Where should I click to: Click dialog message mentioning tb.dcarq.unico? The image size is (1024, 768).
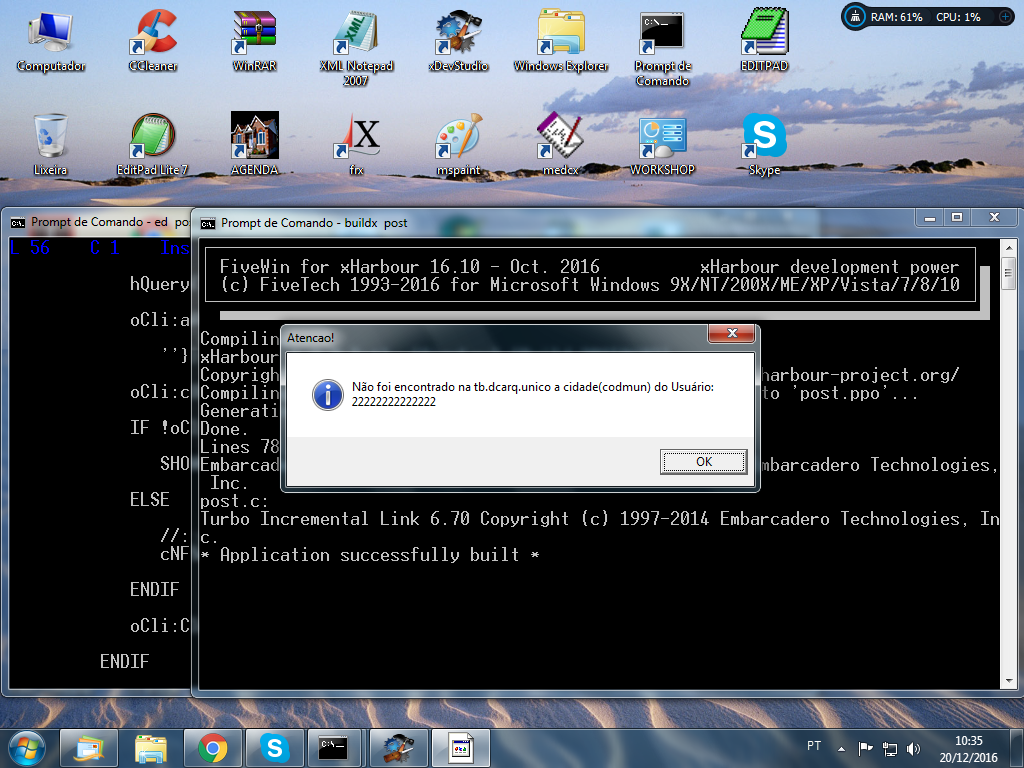(x=532, y=387)
